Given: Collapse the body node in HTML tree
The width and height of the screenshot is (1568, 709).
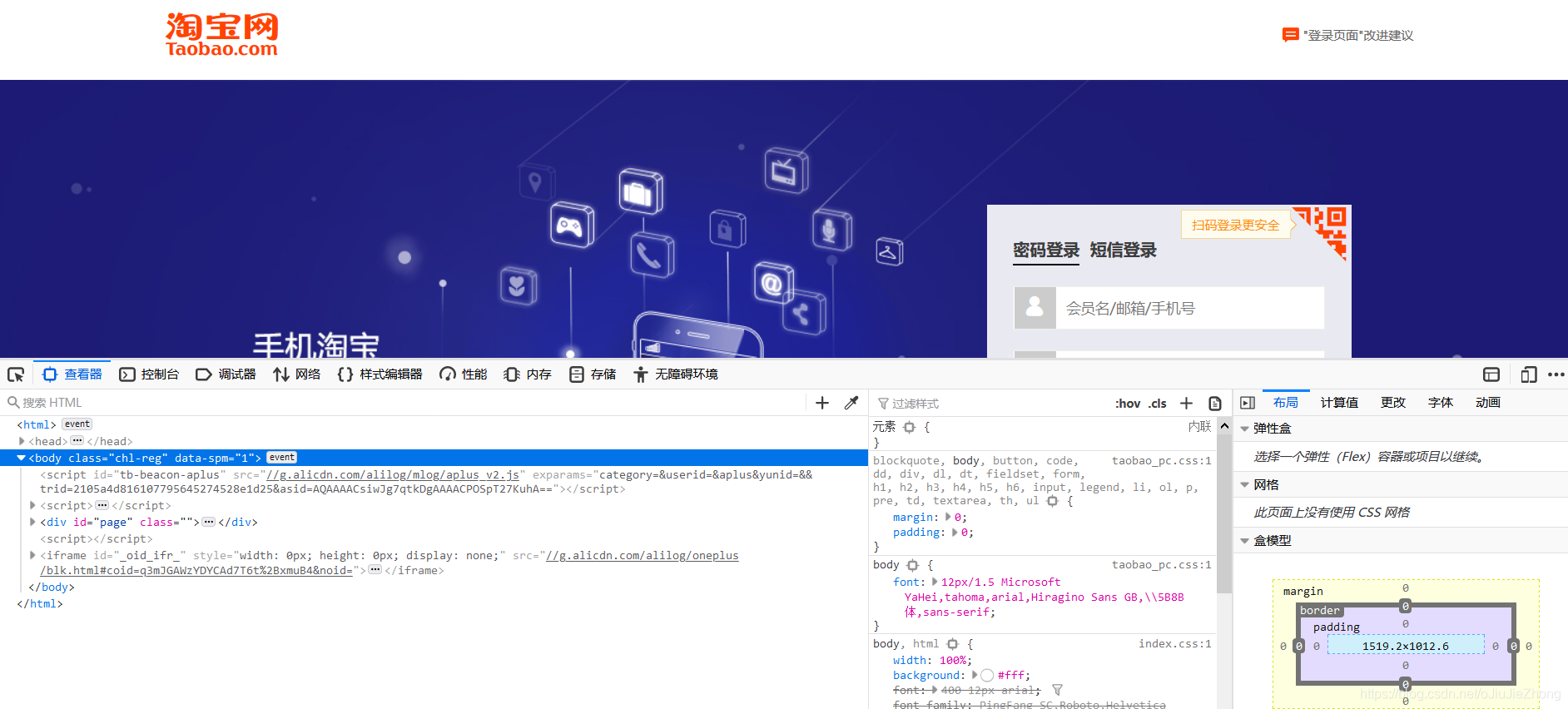Looking at the screenshot, I should tap(22, 458).
